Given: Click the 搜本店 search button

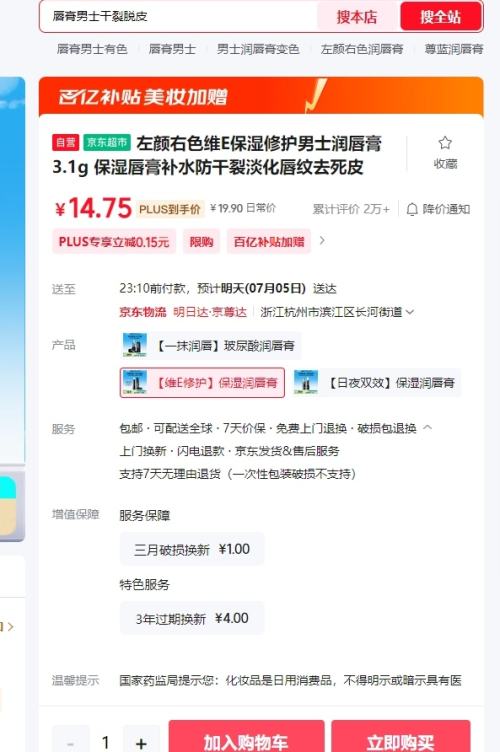Looking at the screenshot, I should click(x=357, y=17).
